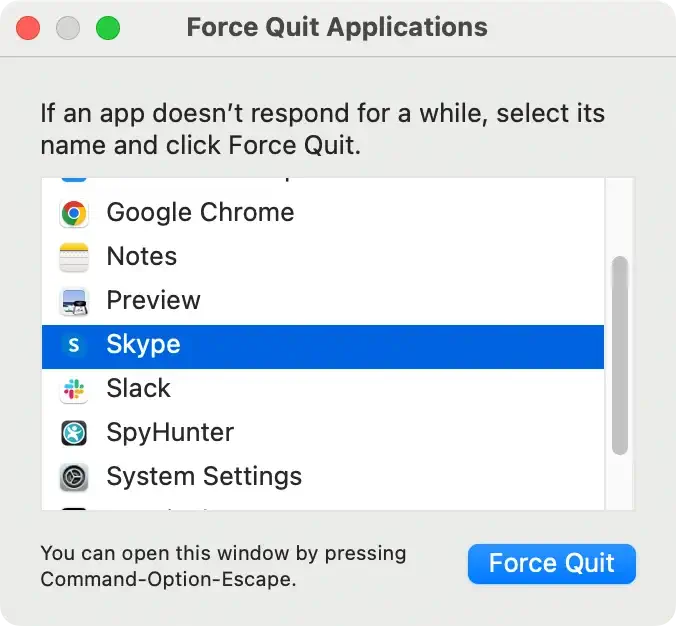Pick the Preview label in the app list
The width and height of the screenshot is (676, 626).
coord(153,300)
